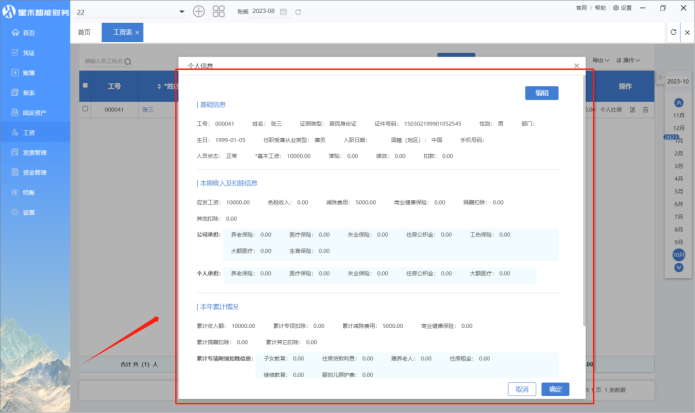Image resolution: width=695 pixels, height=413 pixels.
Task: Tick the checkbox for employee 000041
Action: (86, 108)
